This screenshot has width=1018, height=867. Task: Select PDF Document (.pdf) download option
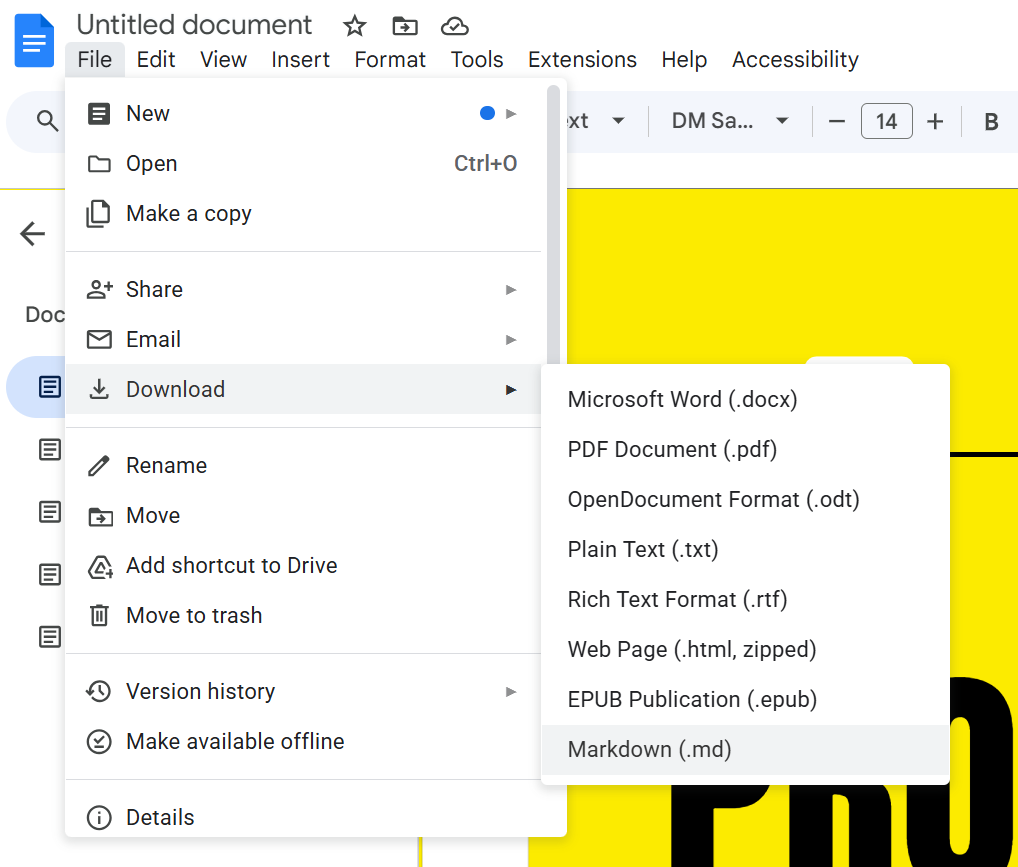pyautogui.click(x=671, y=449)
